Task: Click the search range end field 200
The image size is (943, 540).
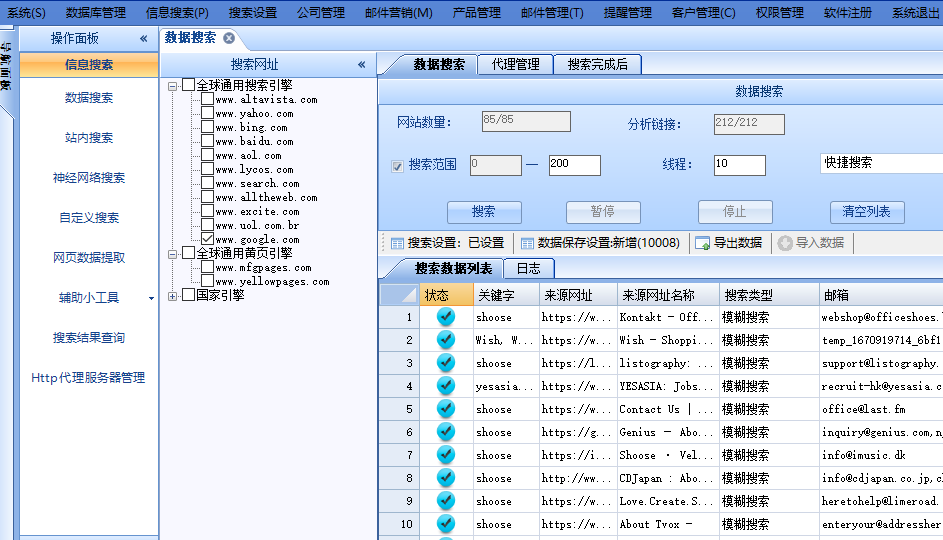Action: [574, 165]
